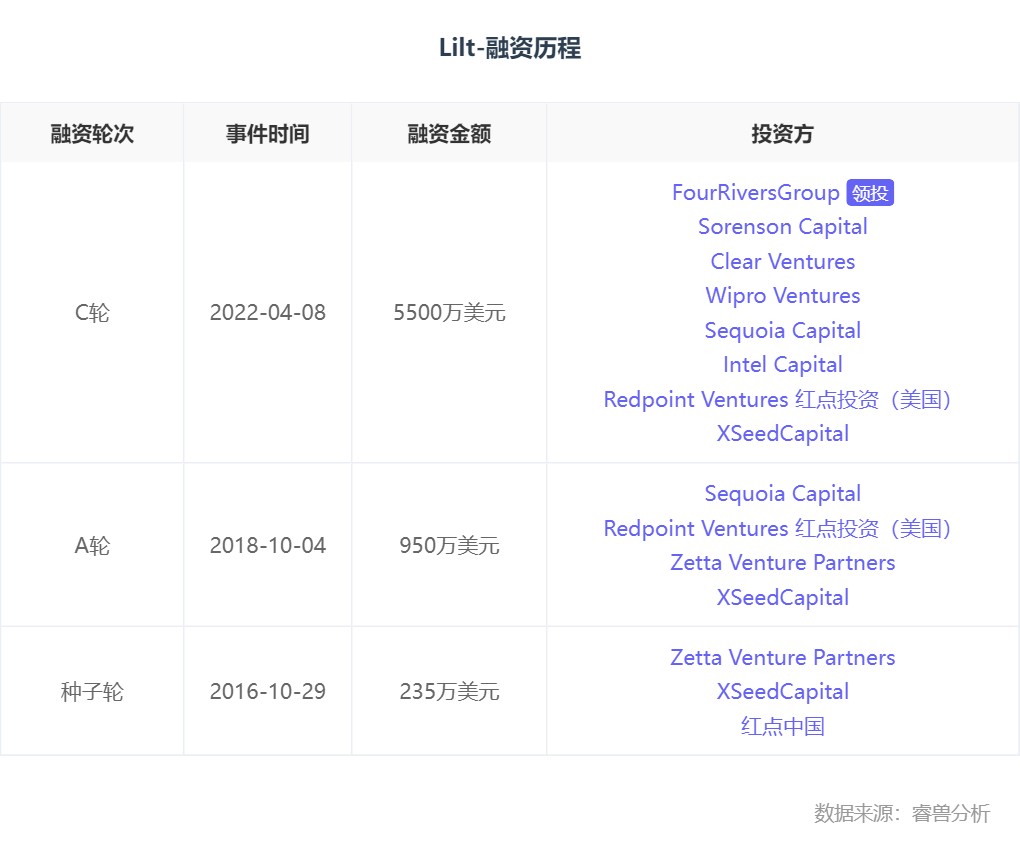Open XSeedCapital link in 种子轮 row
Viewport: 1020px width, 865px height.
[783, 692]
